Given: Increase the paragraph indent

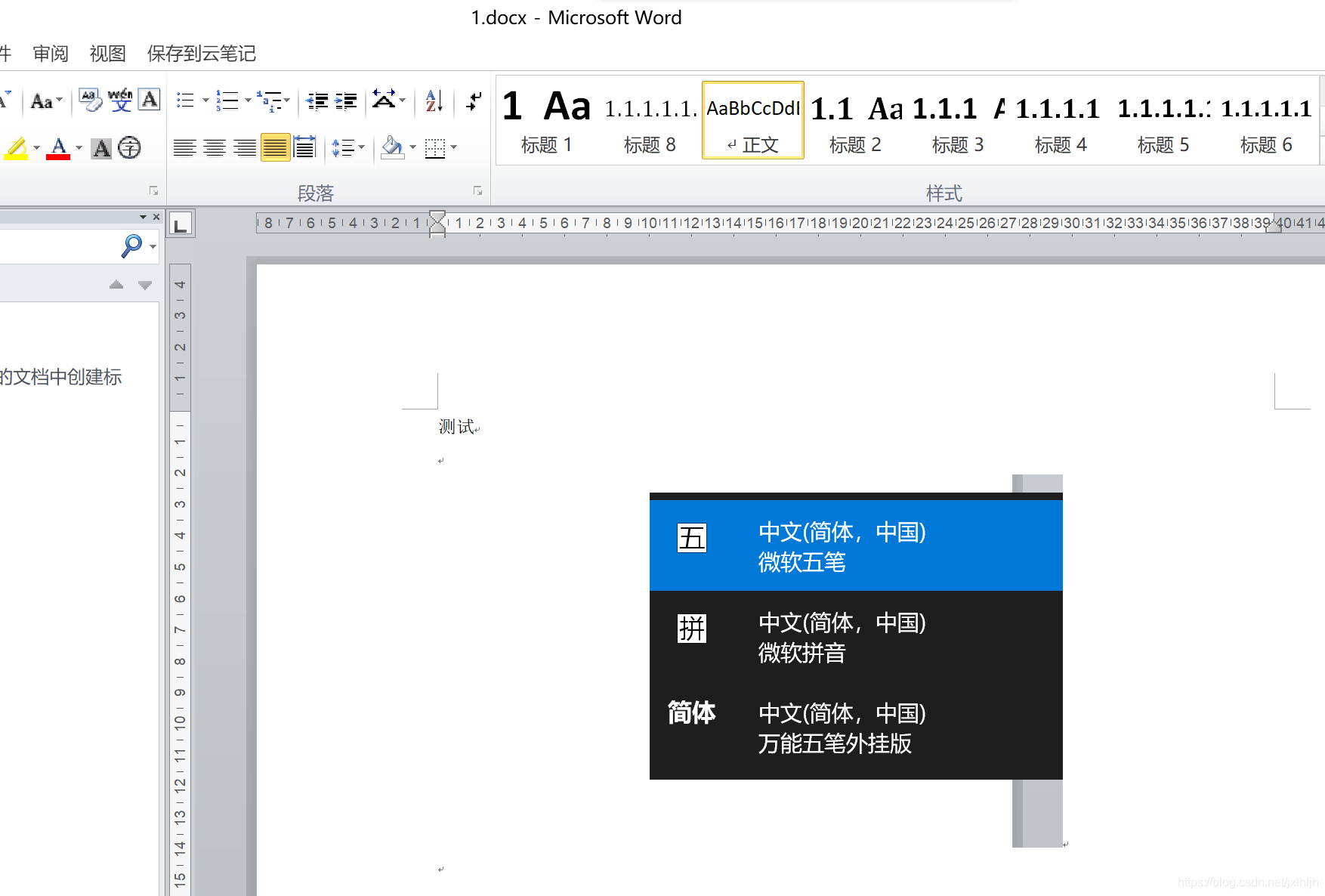Looking at the screenshot, I should pos(345,100).
